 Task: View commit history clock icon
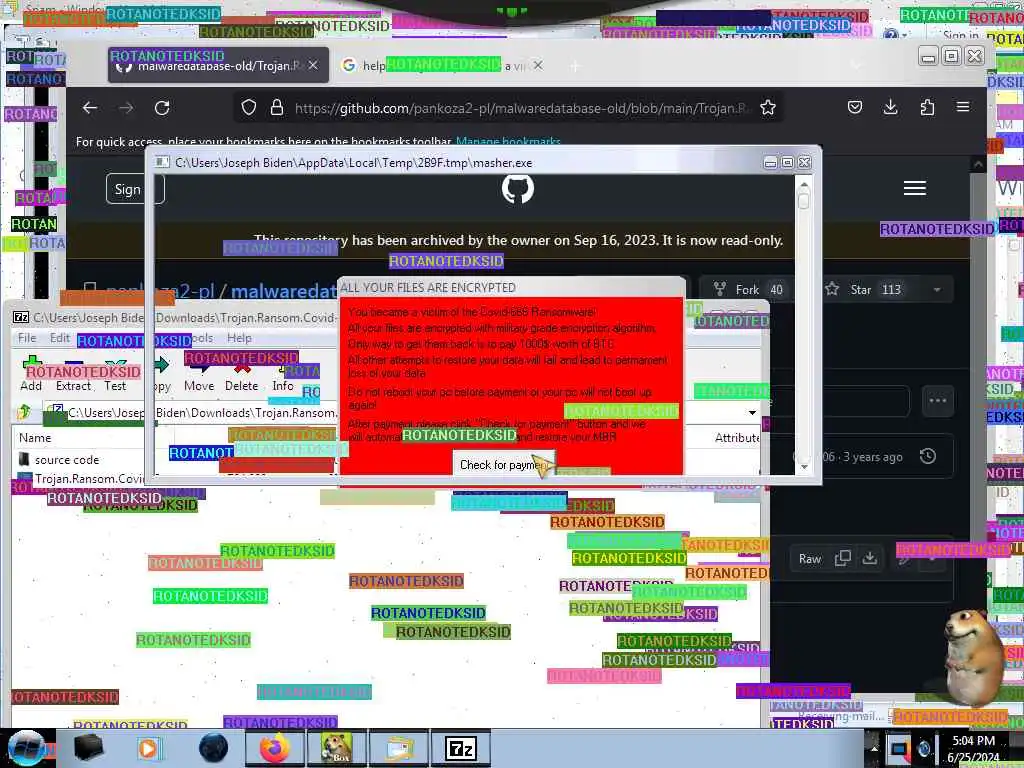(927, 456)
